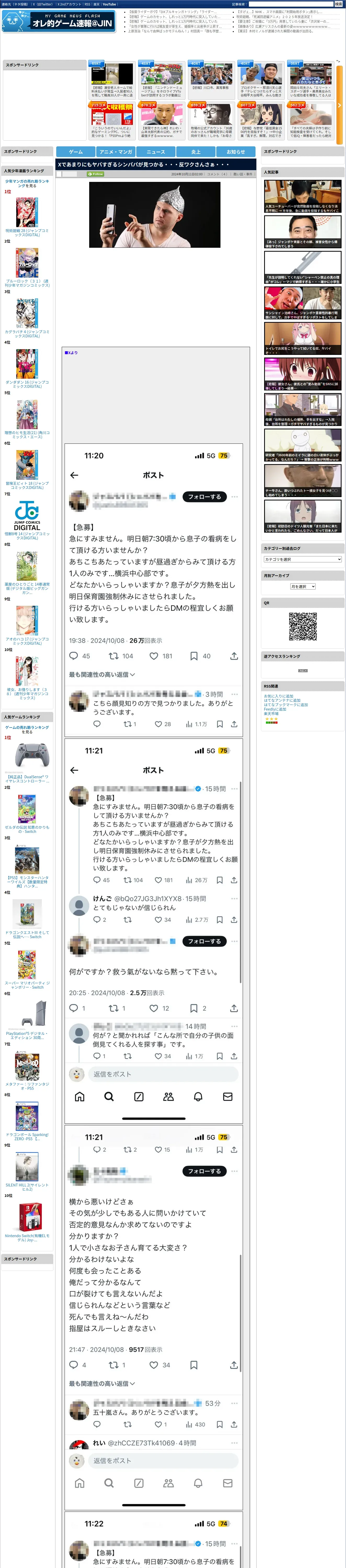Click the けんご reply user avatar

(79, 905)
